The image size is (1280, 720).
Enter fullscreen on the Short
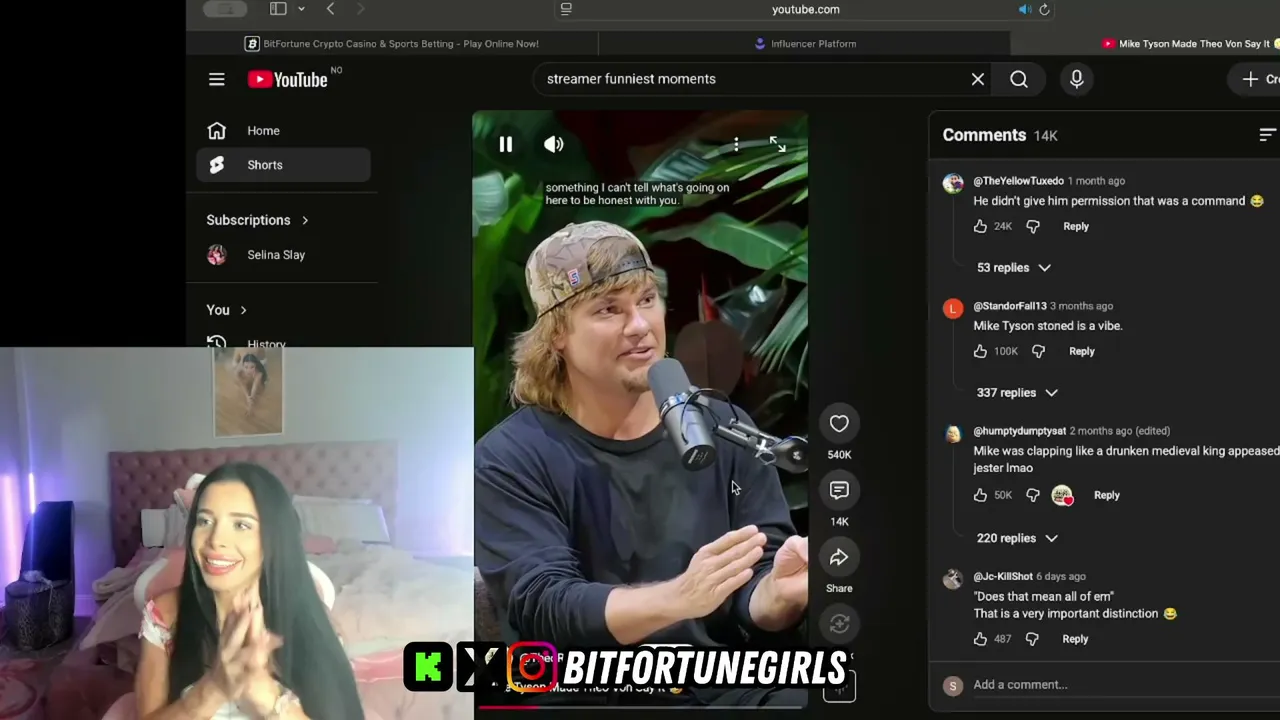(x=778, y=145)
